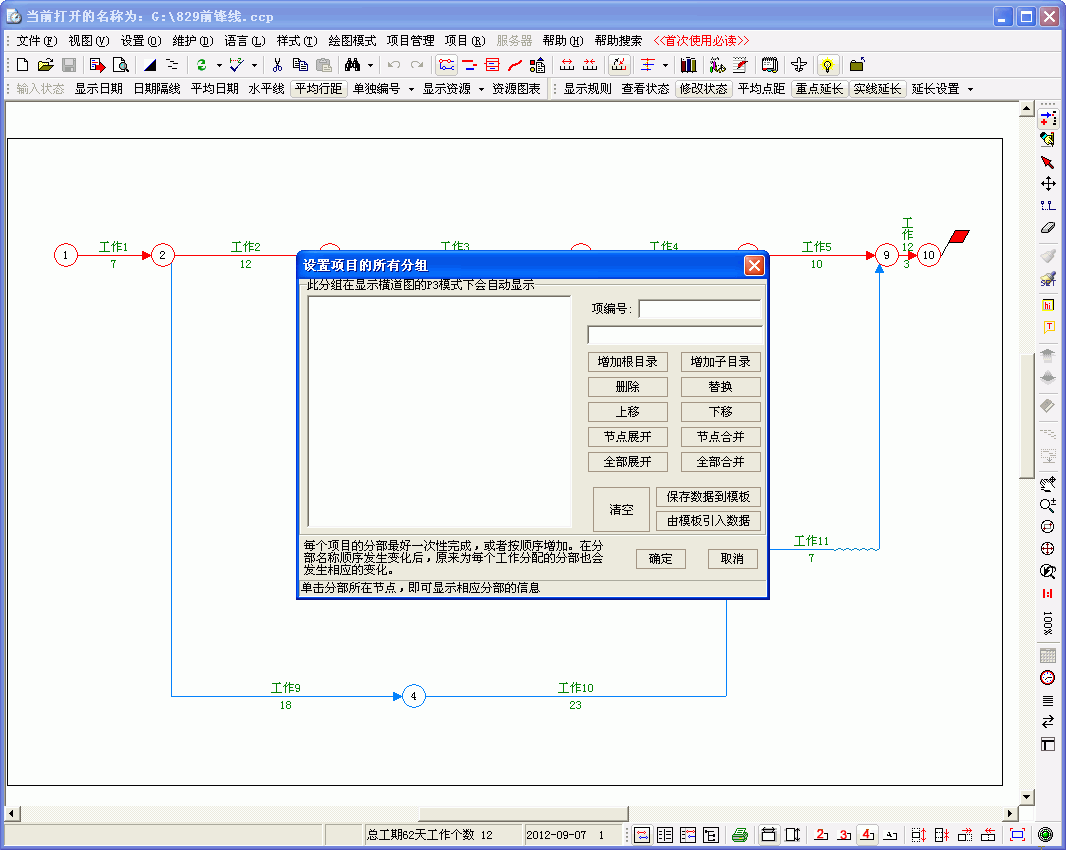Click the red number 2 status icon
The width and height of the screenshot is (1066, 850).
pos(821,835)
